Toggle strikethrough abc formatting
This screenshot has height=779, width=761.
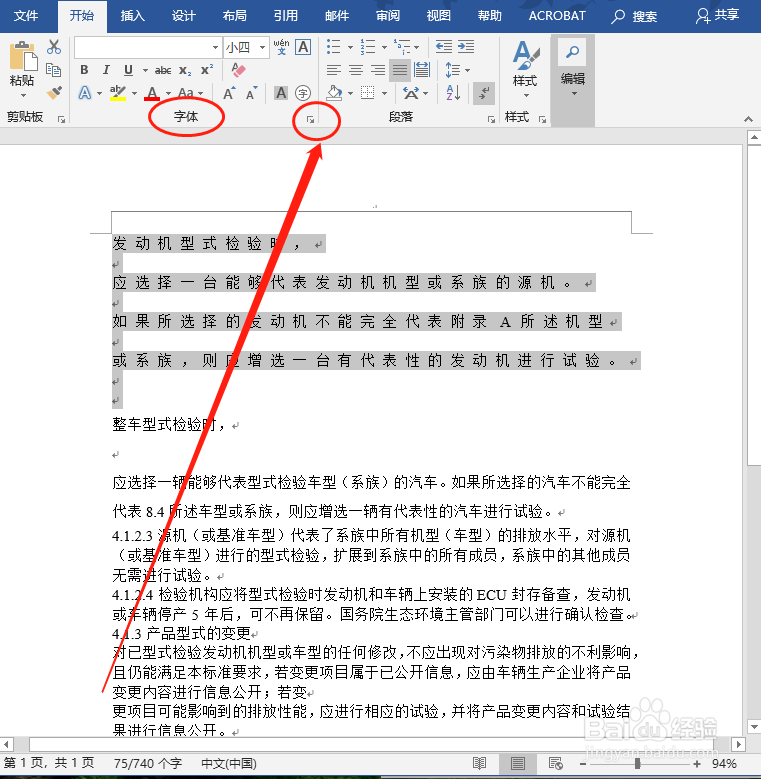(x=162, y=71)
